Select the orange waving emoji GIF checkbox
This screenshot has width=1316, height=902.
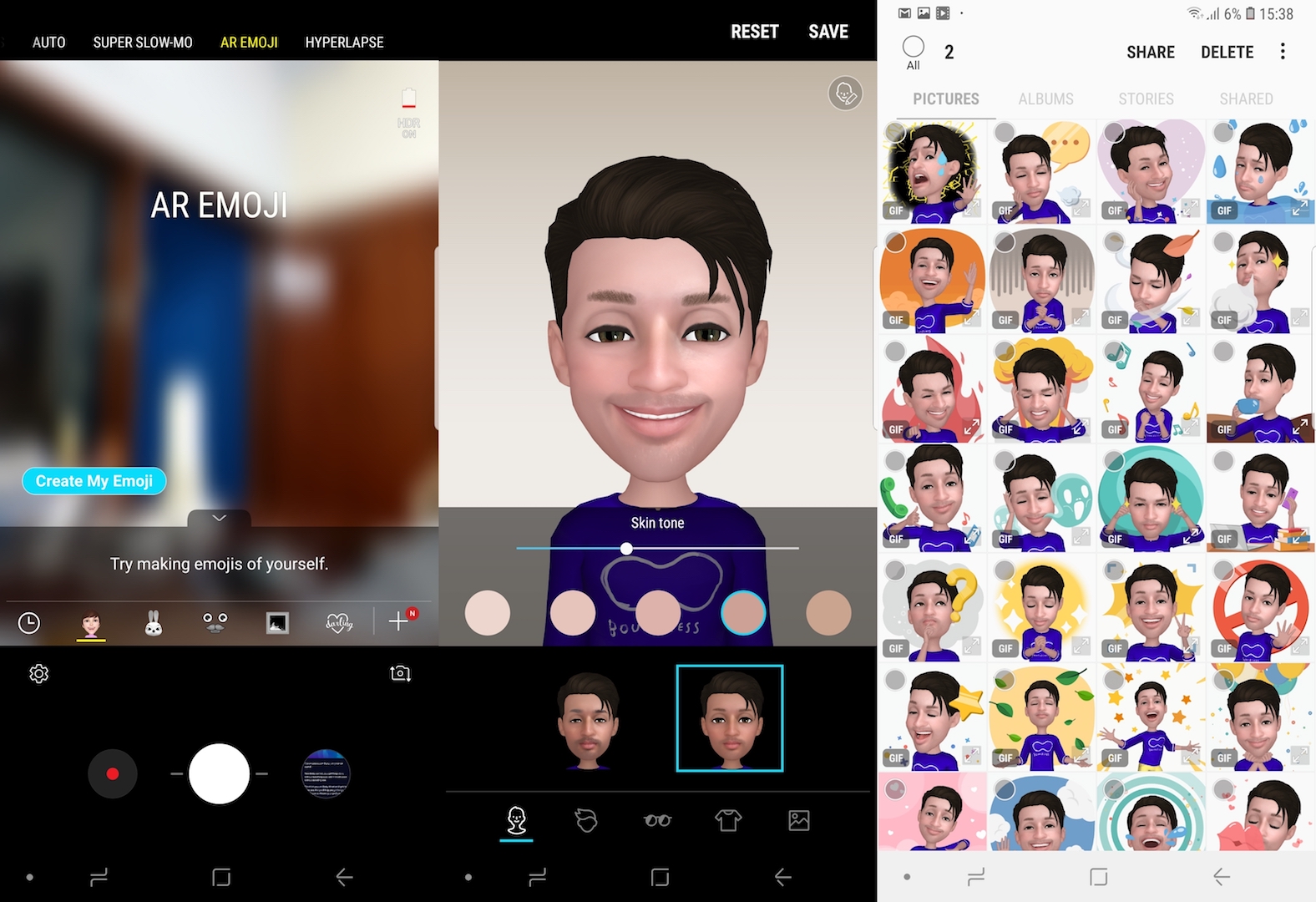(x=896, y=242)
